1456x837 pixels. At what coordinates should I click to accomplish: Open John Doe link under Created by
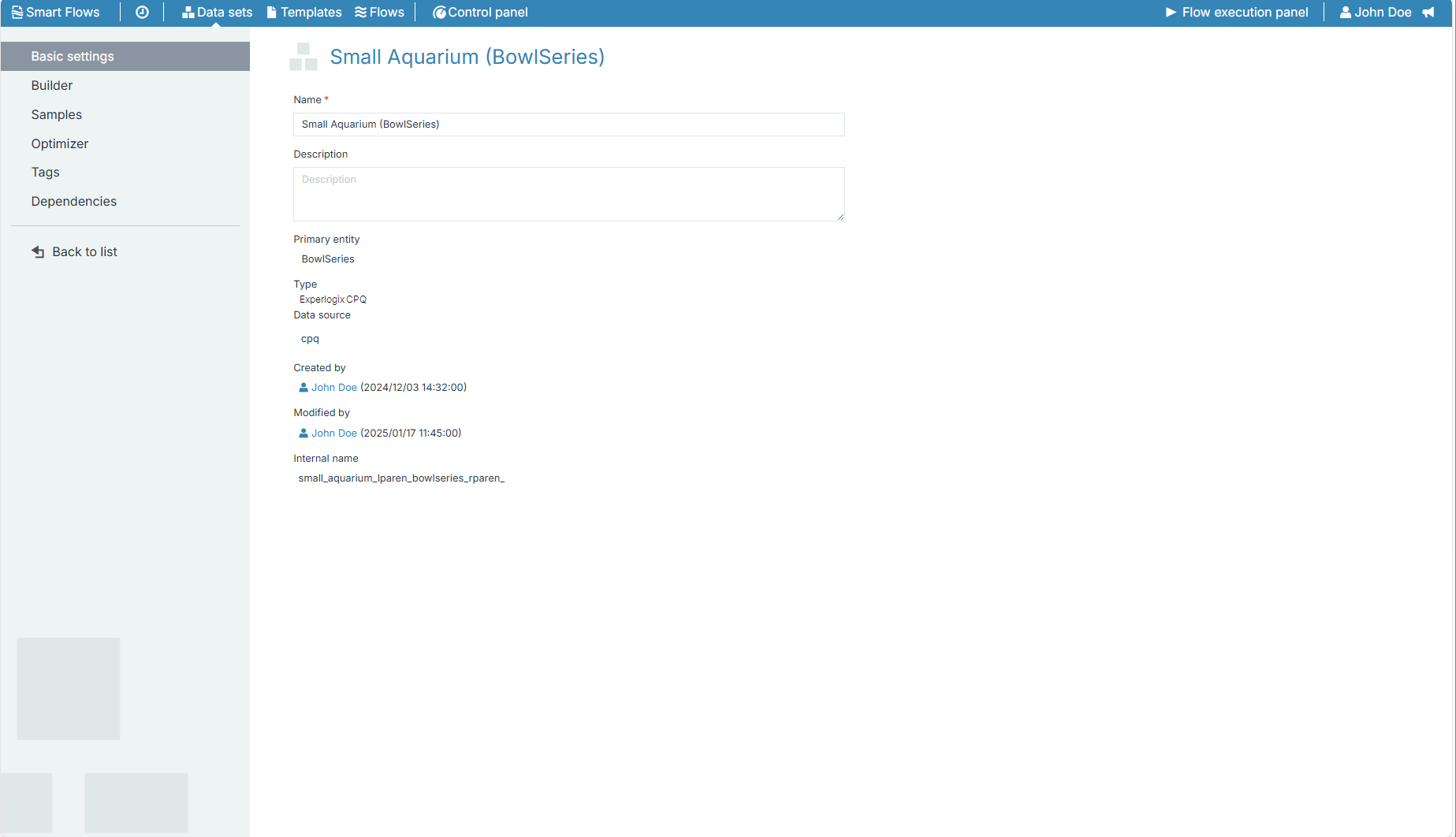(334, 388)
